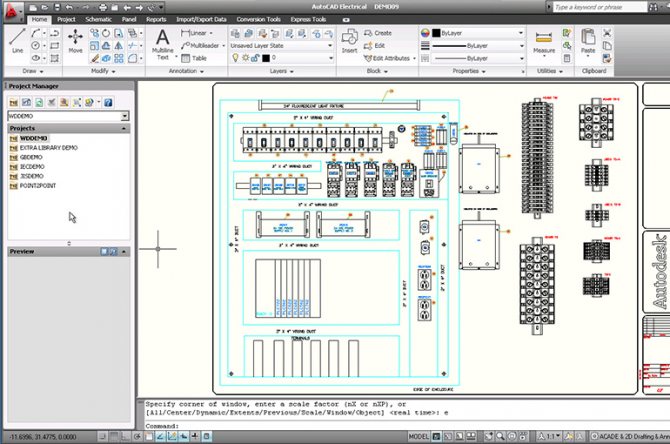Click the Mirror tool in Modify panel
Image resolution: width=670 pixels, height=444 pixels.
(x=119, y=45)
